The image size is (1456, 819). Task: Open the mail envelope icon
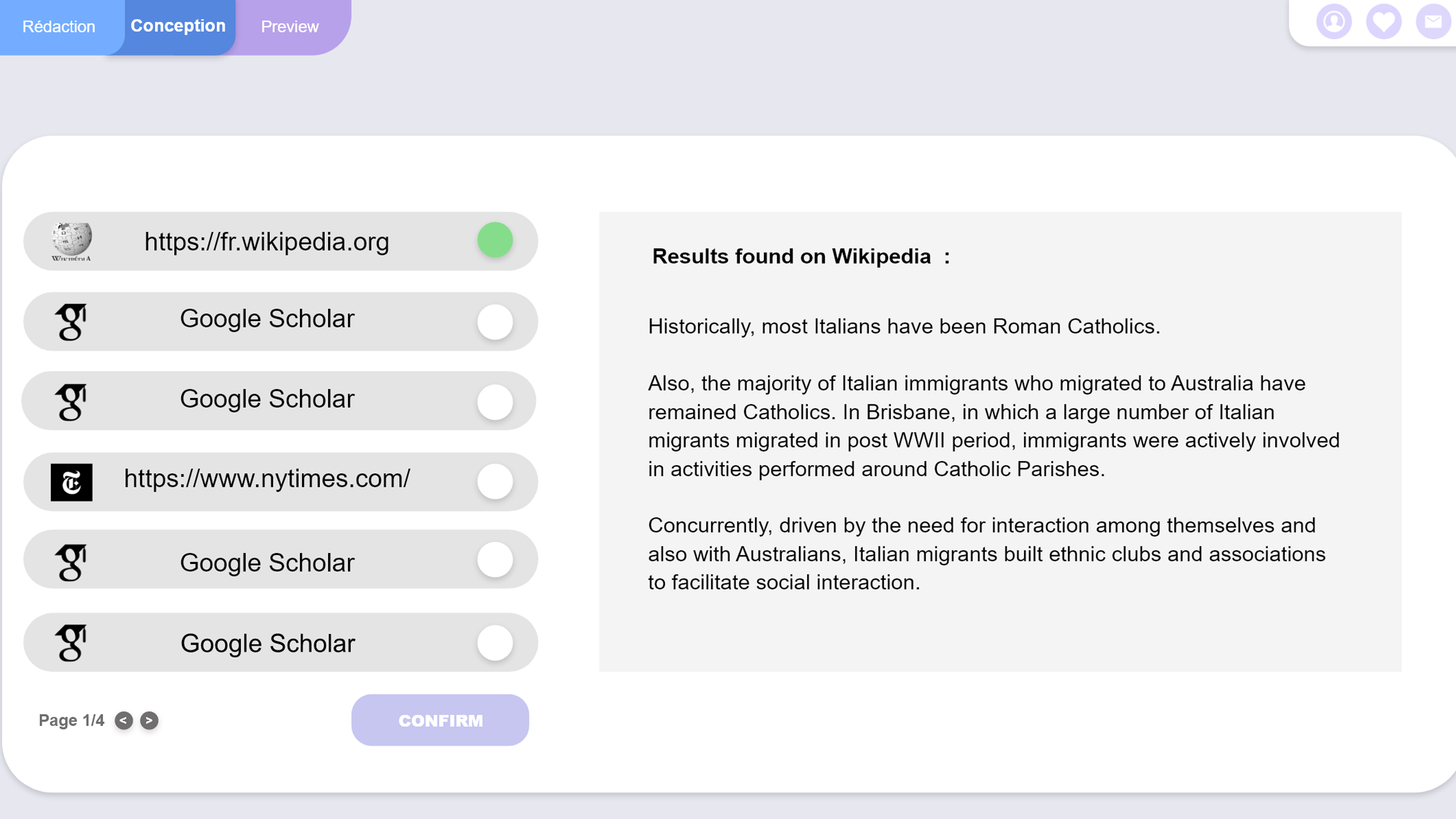point(1433,22)
